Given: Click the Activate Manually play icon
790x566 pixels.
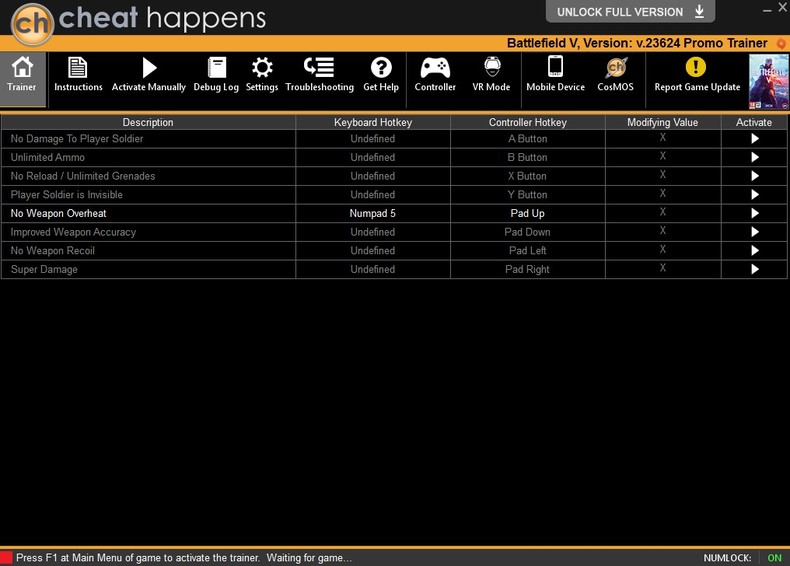Looking at the screenshot, I should 149,68.
